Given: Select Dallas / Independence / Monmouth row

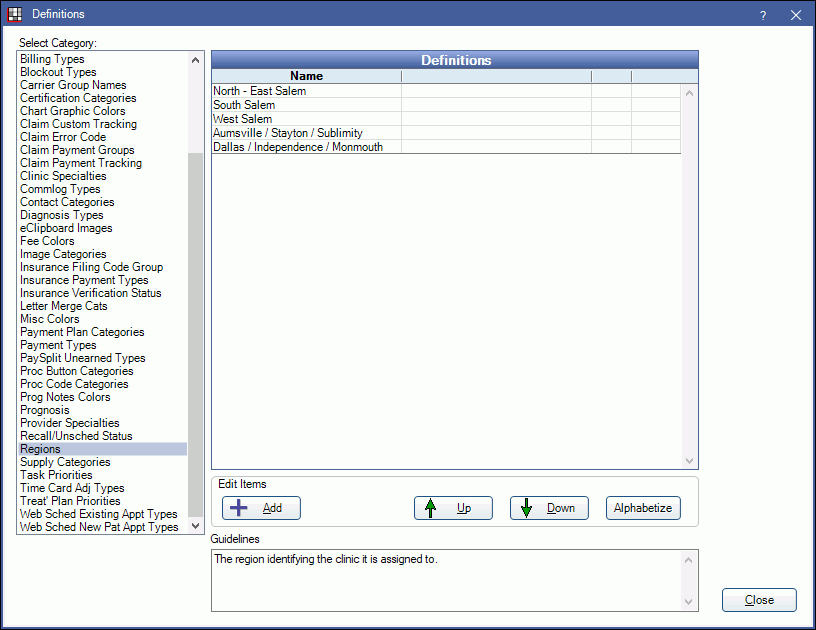Looking at the screenshot, I should 446,147.
